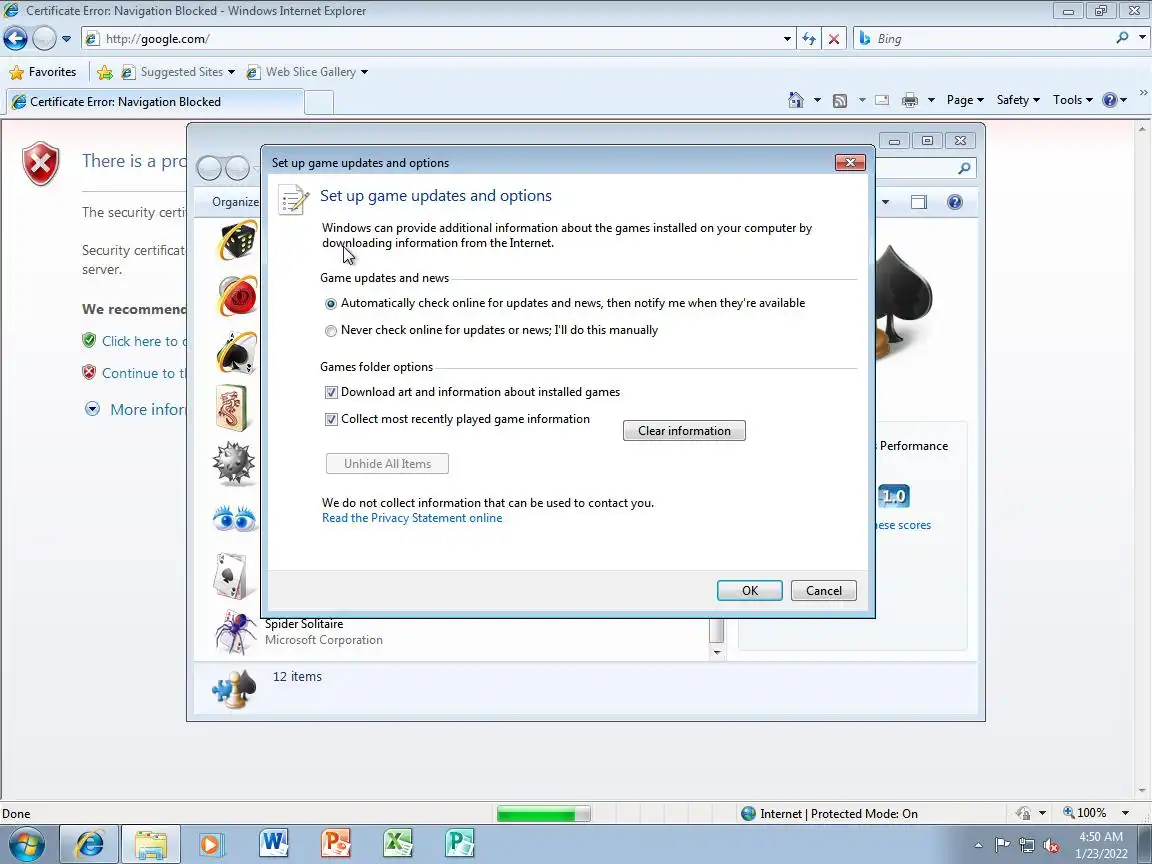Click the page loading progress bar
The width and height of the screenshot is (1152, 864).
click(544, 814)
